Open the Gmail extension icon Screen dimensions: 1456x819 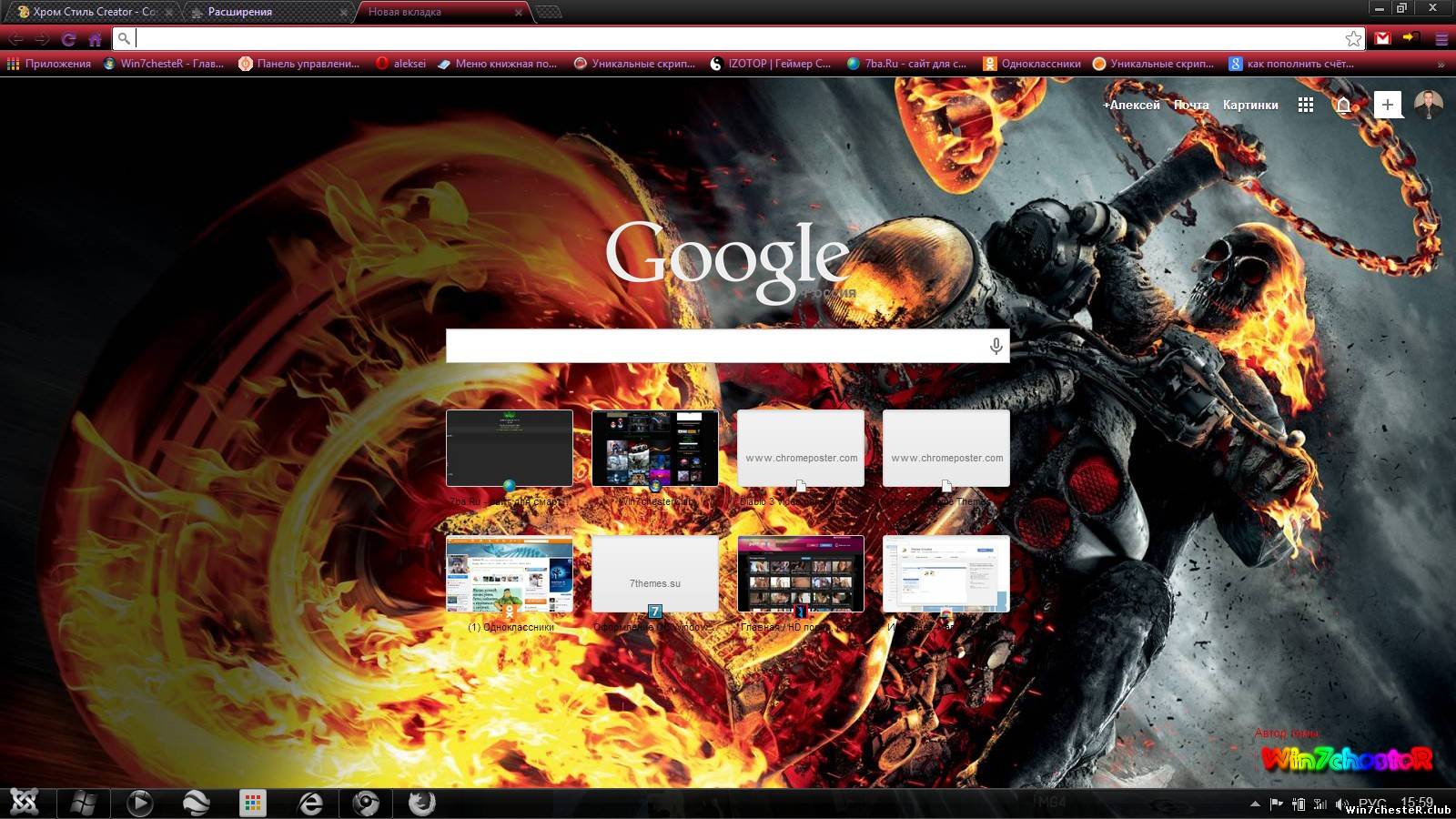point(1383,38)
